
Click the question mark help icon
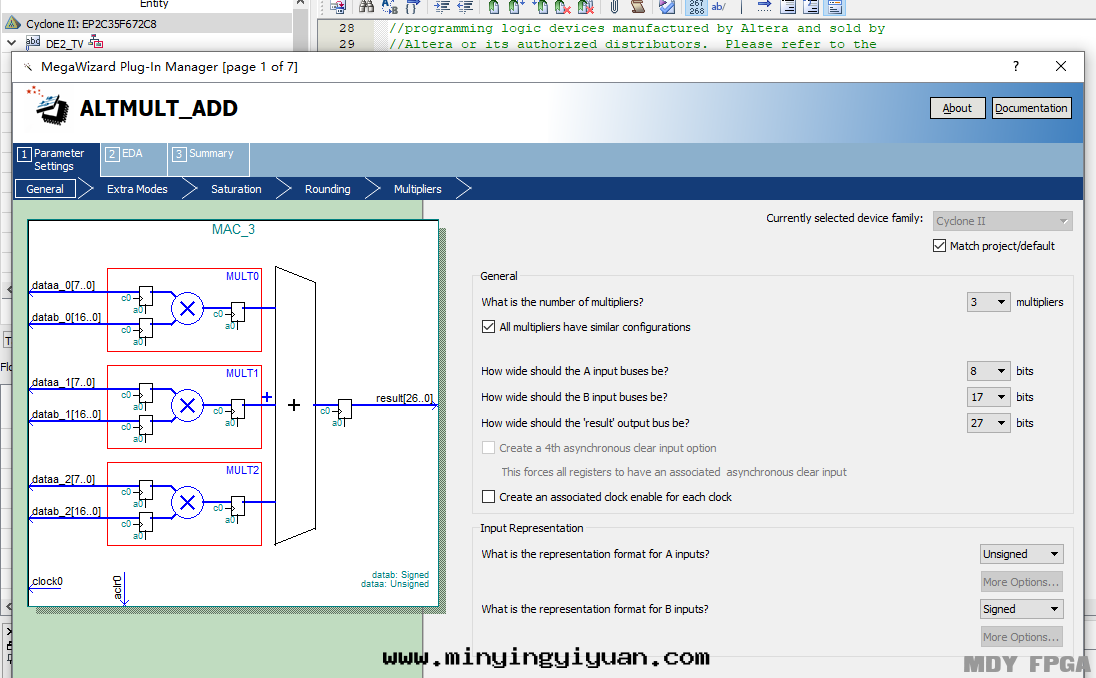1016,67
